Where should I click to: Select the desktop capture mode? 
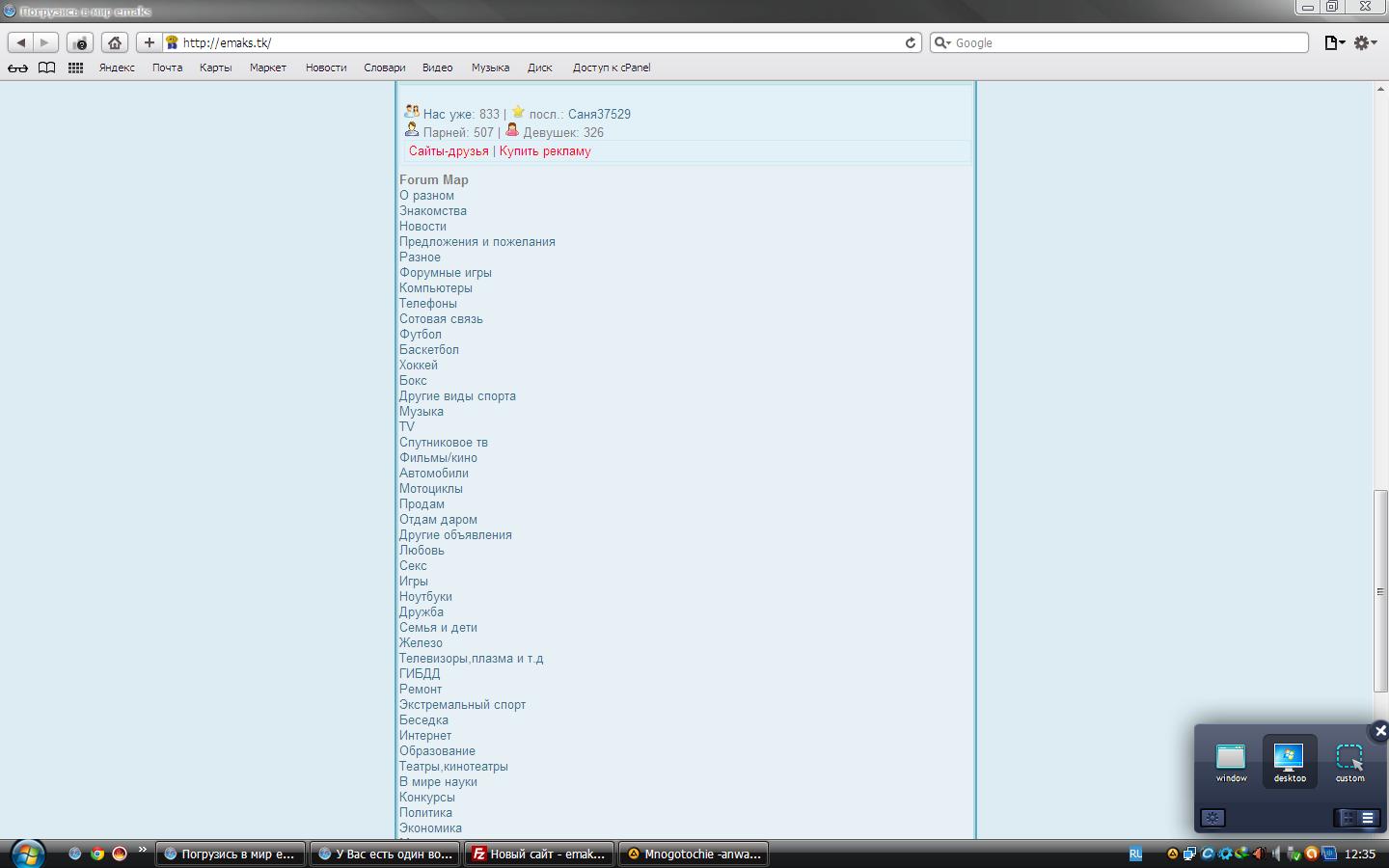tap(1290, 762)
